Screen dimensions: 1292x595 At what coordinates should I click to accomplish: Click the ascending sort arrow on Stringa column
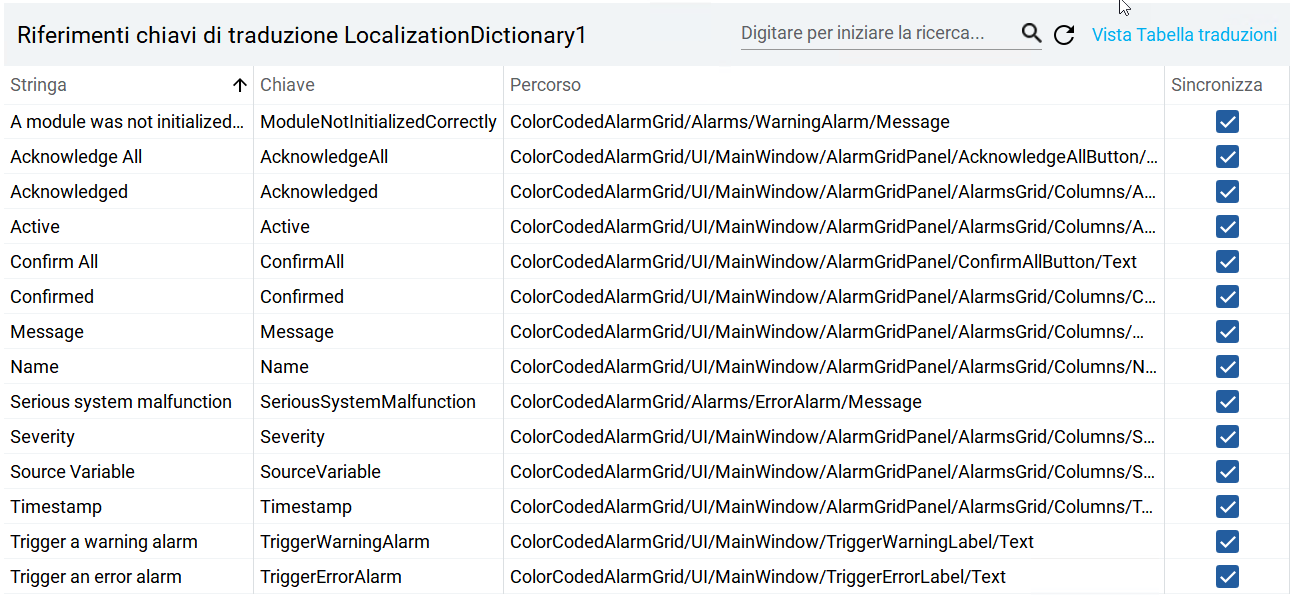click(240, 85)
